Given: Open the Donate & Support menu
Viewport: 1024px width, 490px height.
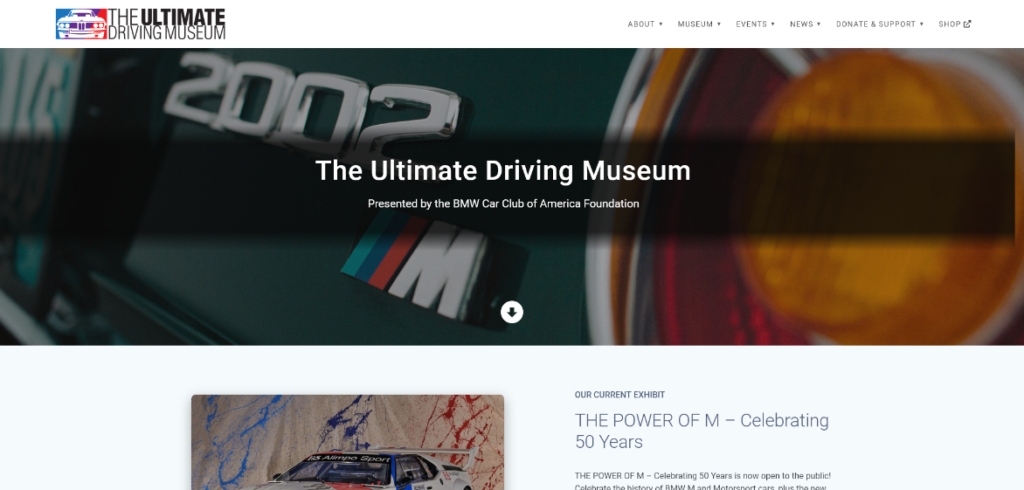Looking at the screenshot, I should coord(876,24).
